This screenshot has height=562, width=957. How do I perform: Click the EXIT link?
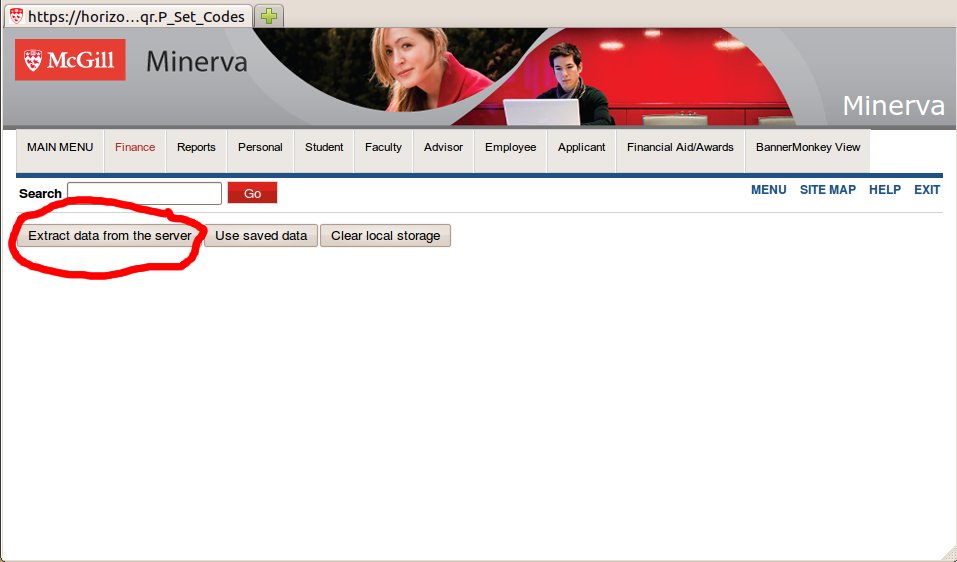[x=926, y=190]
